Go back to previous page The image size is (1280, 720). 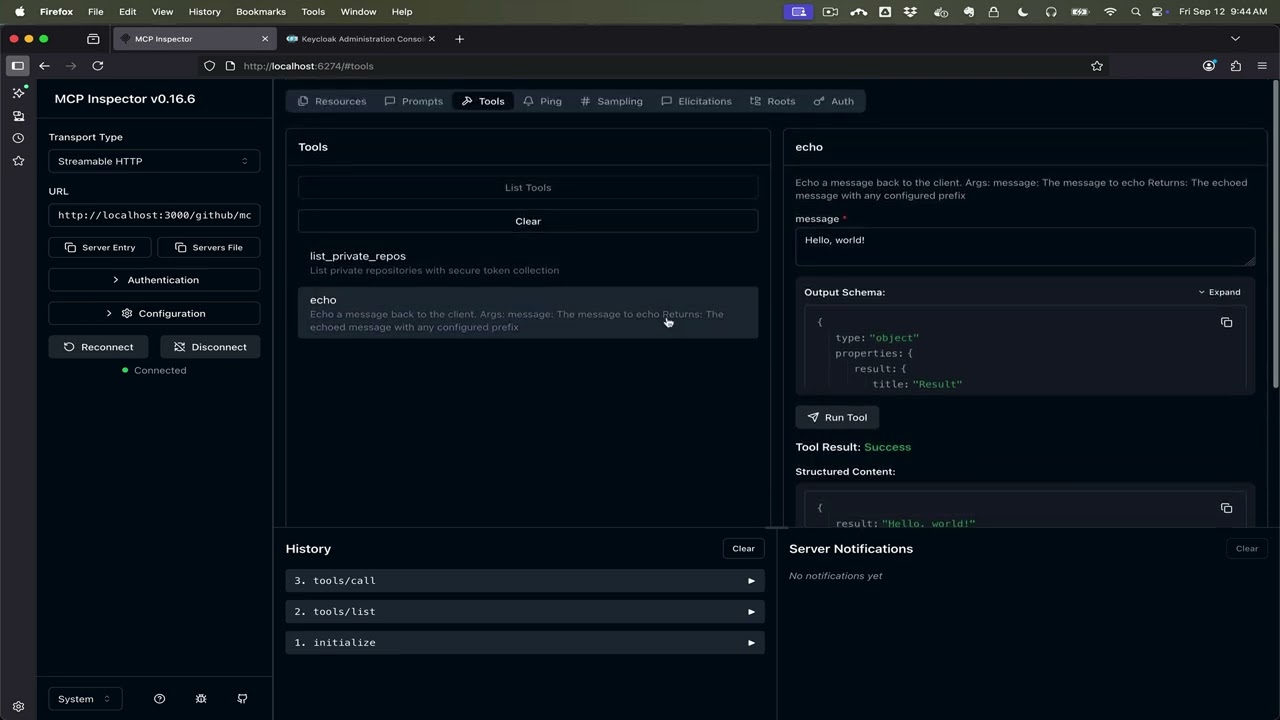(44, 66)
